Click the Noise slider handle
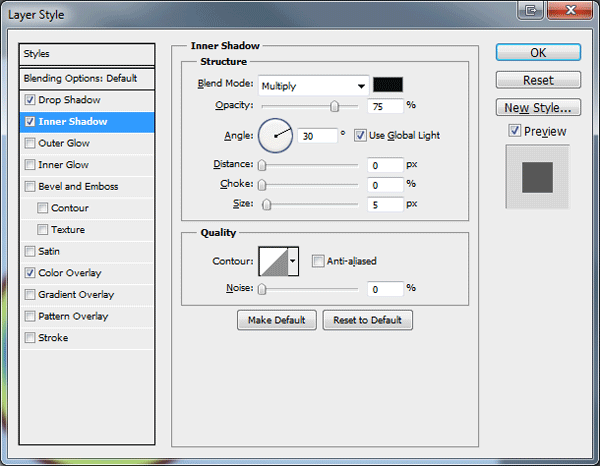Viewport: 600px width, 466px height. pyautogui.click(x=262, y=289)
